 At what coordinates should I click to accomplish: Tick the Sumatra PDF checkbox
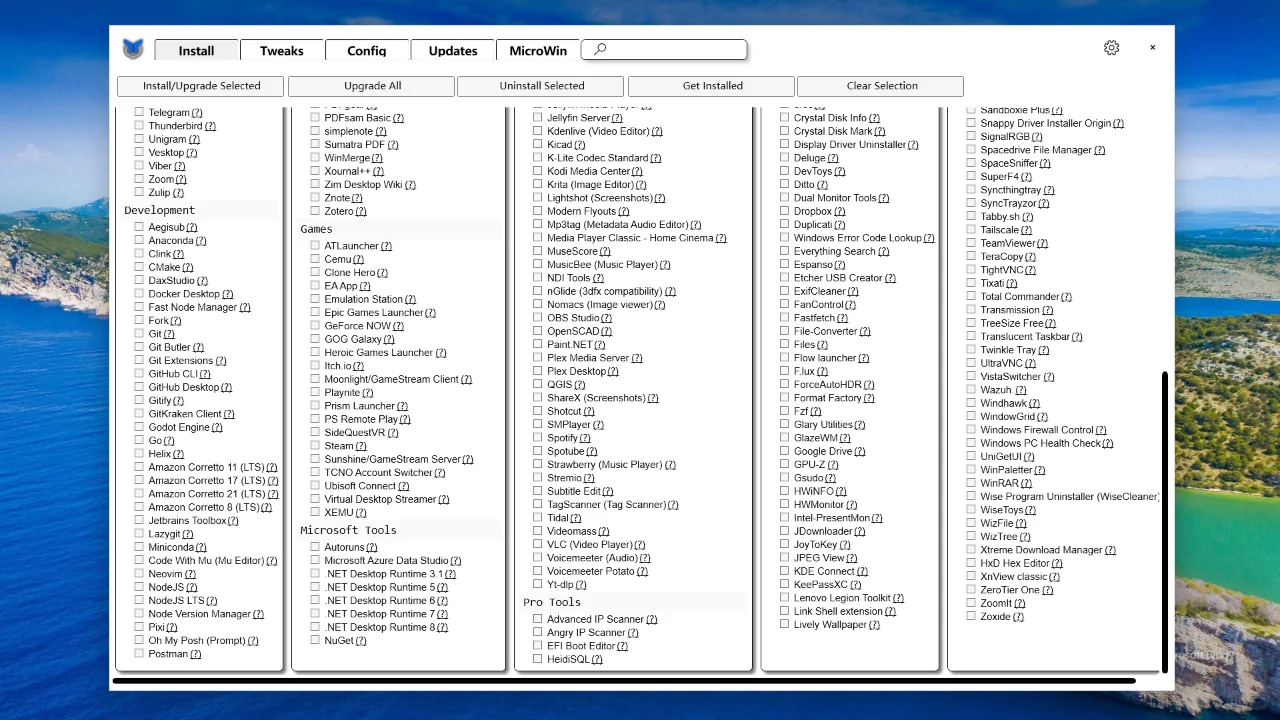[315, 144]
